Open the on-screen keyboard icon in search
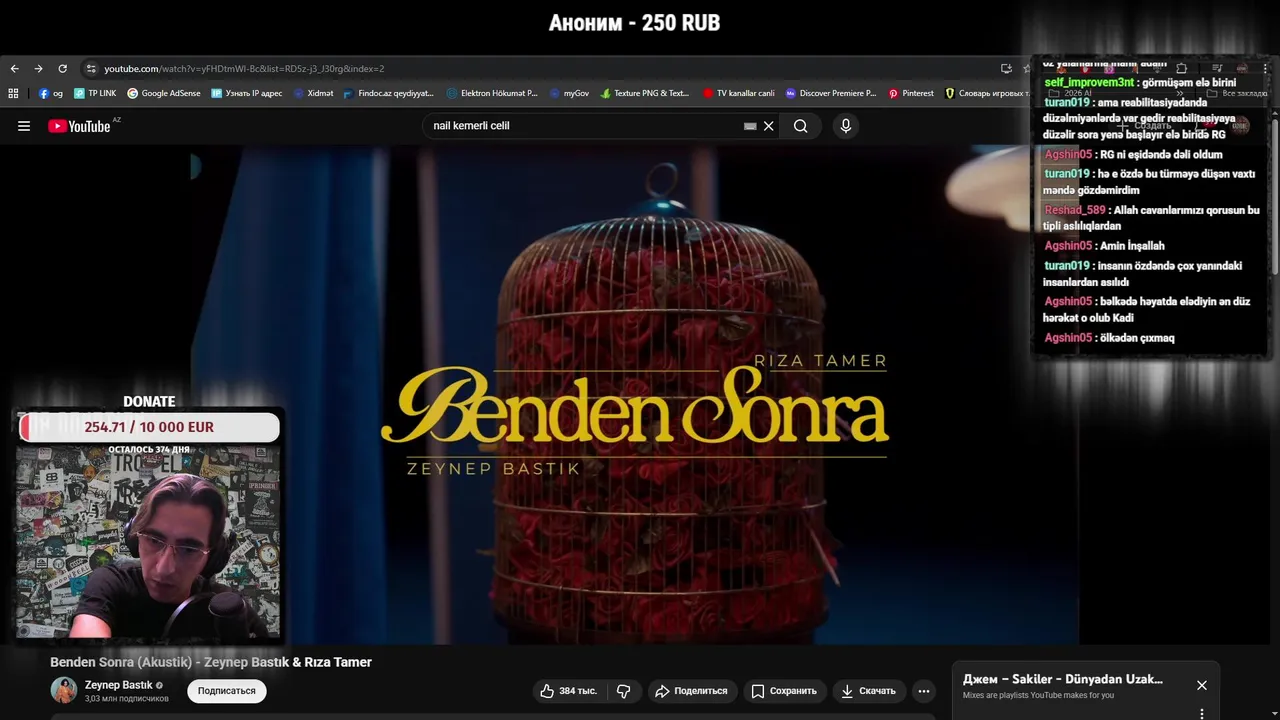The image size is (1280, 720). point(750,126)
